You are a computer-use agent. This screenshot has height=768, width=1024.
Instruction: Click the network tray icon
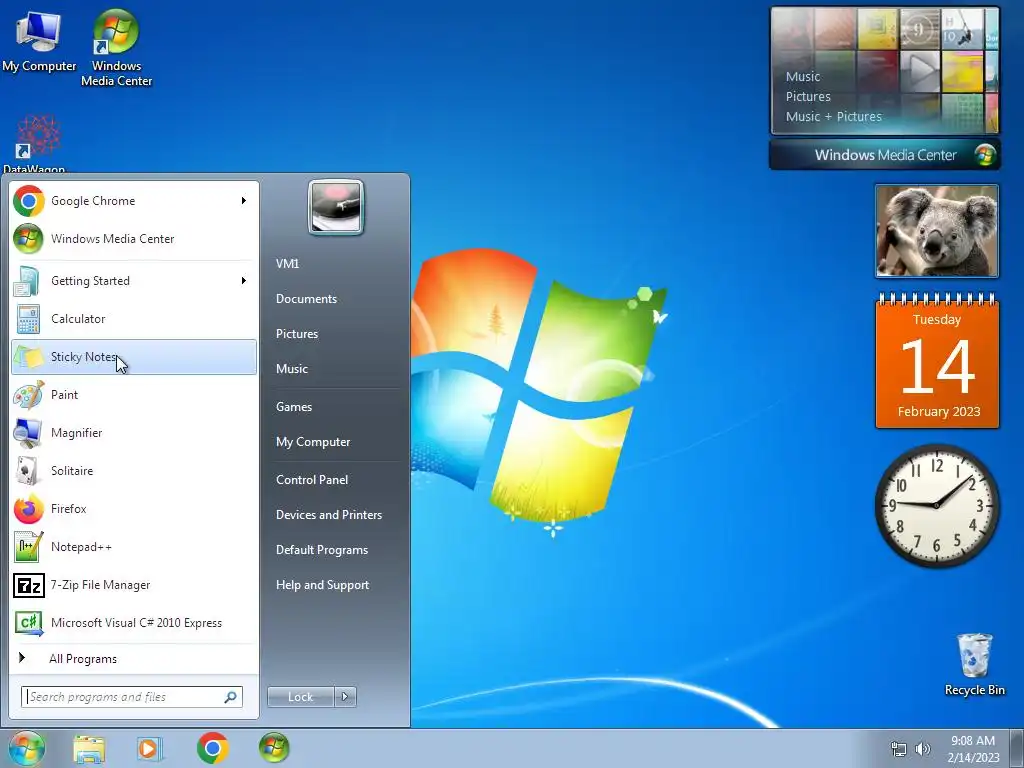[899, 750]
